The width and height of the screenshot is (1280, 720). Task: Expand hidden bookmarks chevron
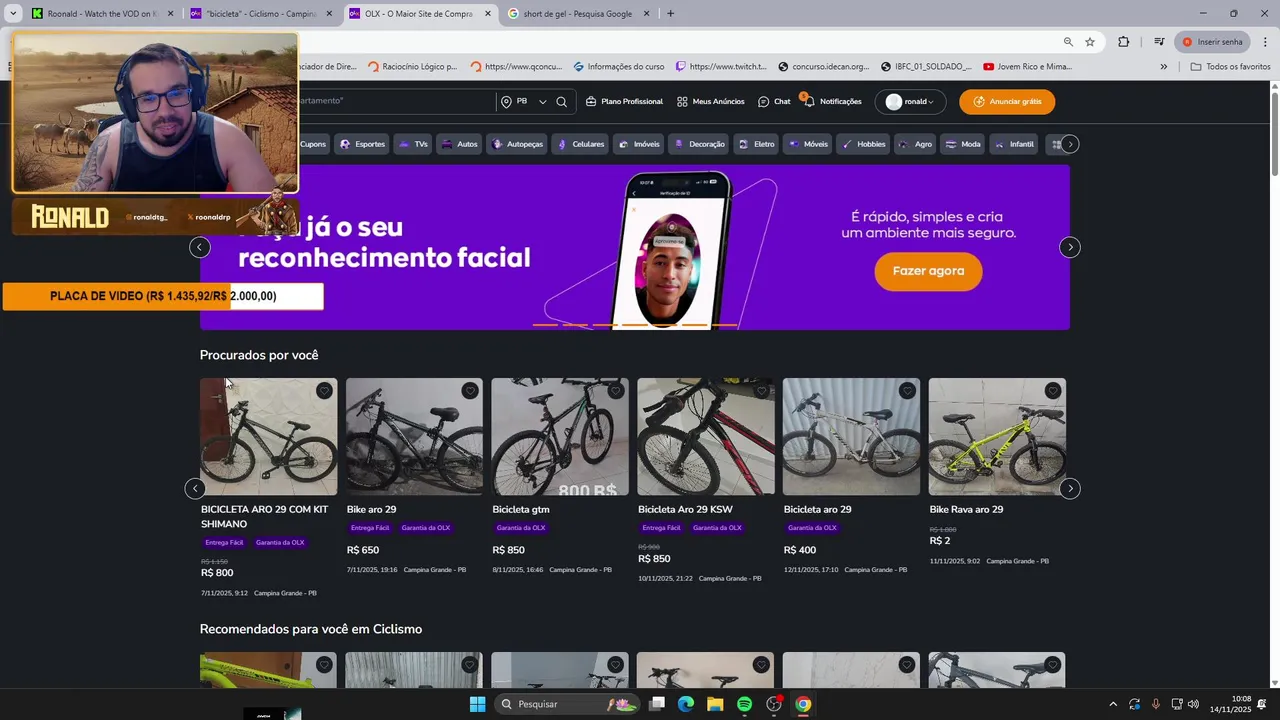click(1163, 67)
